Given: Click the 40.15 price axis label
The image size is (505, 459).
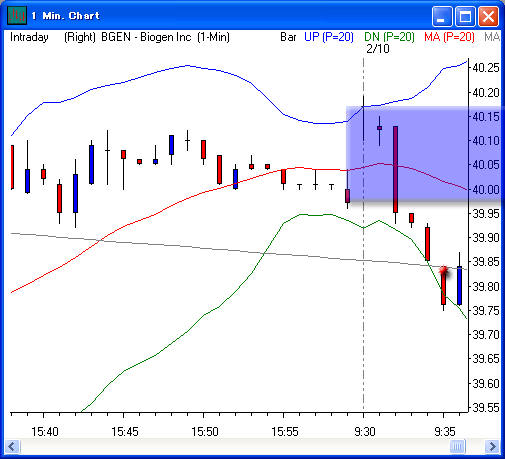Looking at the screenshot, I should pos(486,117).
